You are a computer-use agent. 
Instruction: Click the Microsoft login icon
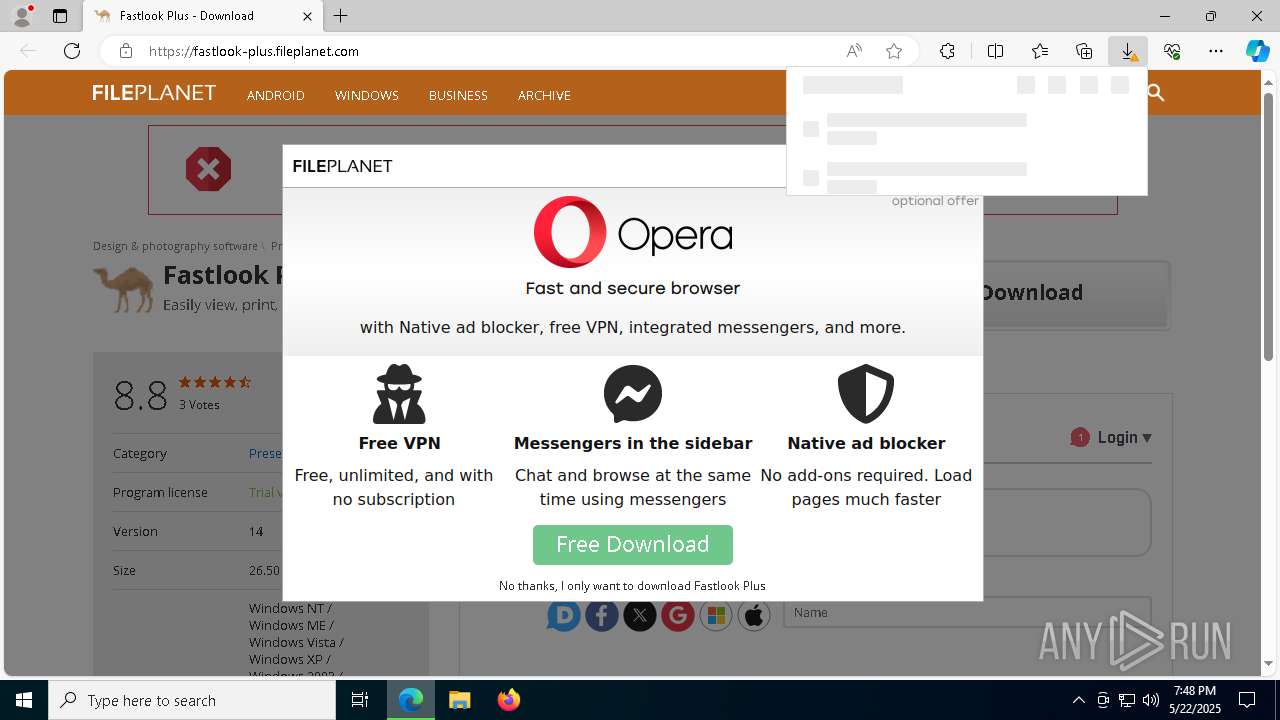click(x=716, y=615)
